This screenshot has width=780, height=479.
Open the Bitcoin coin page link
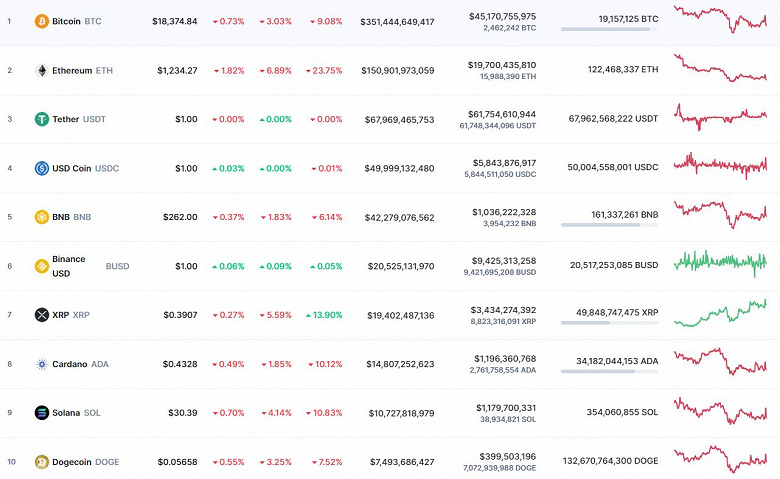pyautogui.click(x=66, y=21)
